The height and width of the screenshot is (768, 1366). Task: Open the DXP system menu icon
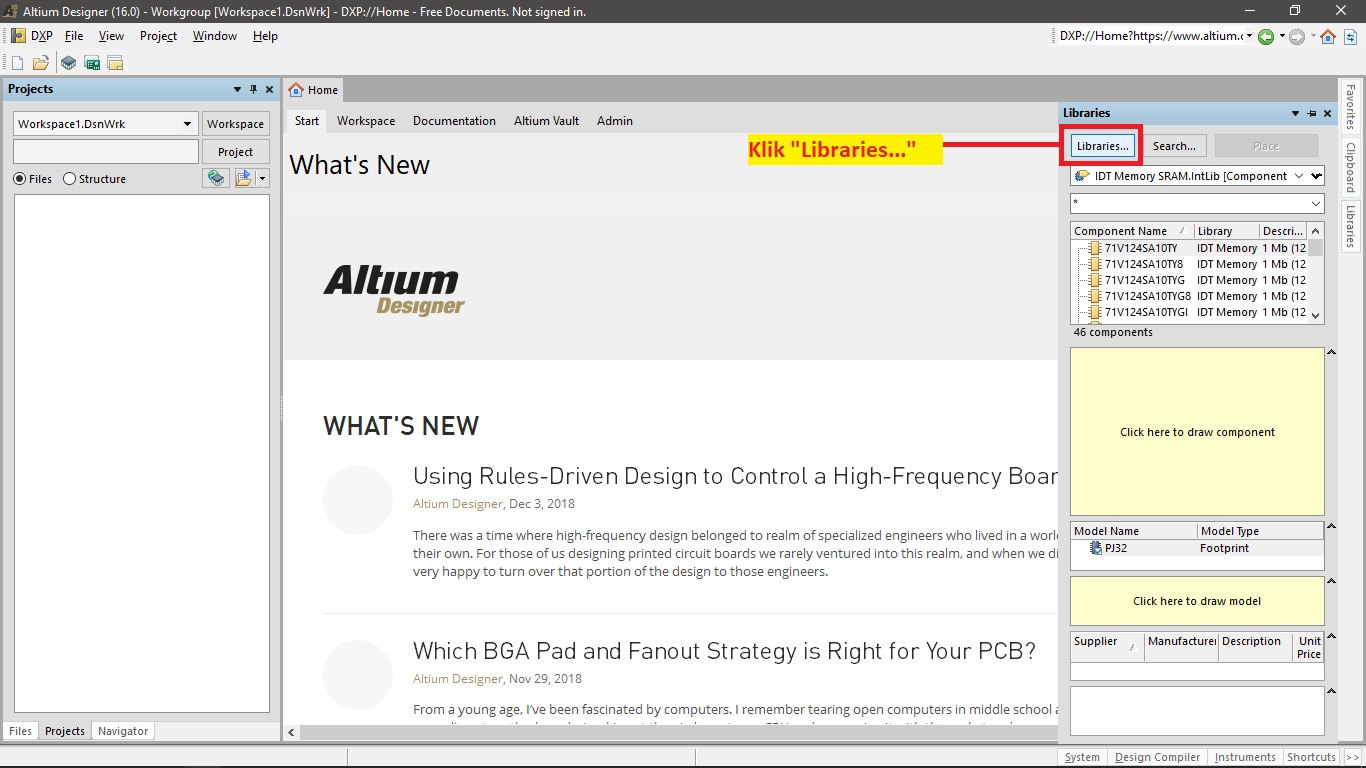coord(18,36)
